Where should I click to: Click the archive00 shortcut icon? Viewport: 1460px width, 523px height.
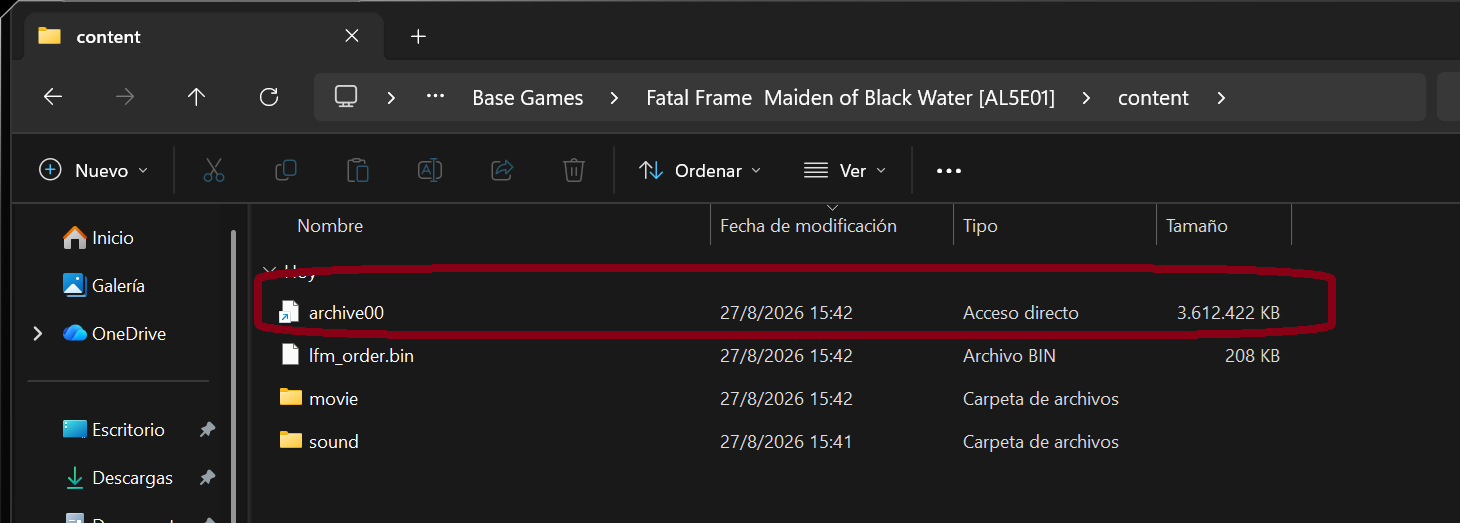(x=289, y=313)
